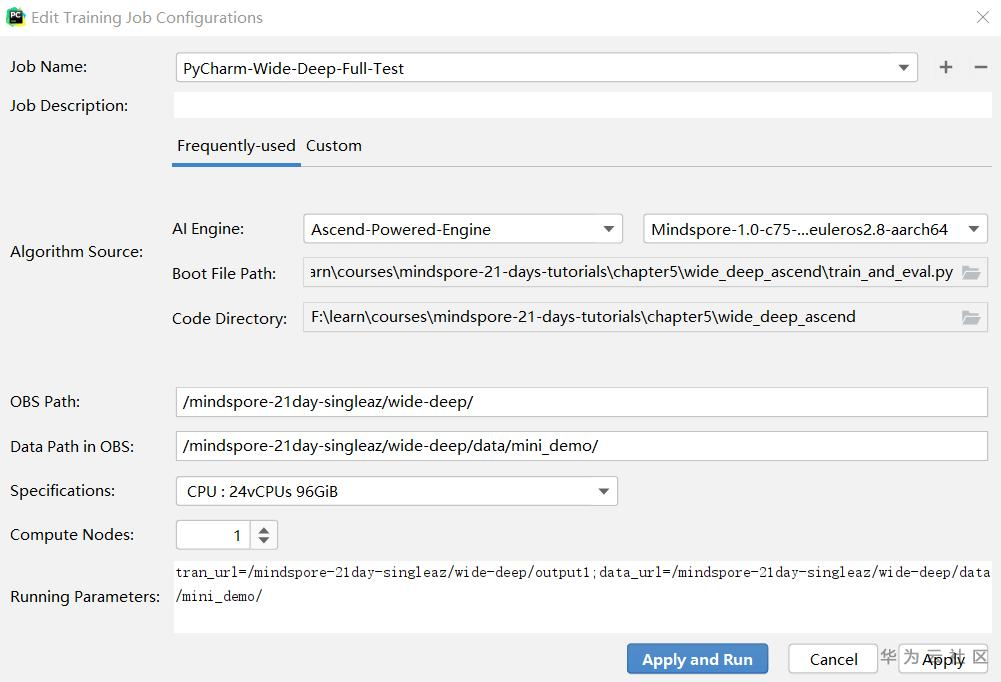Click the Apply button
This screenshot has height=682, width=1001.
pyautogui.click(x=943, y=659)
